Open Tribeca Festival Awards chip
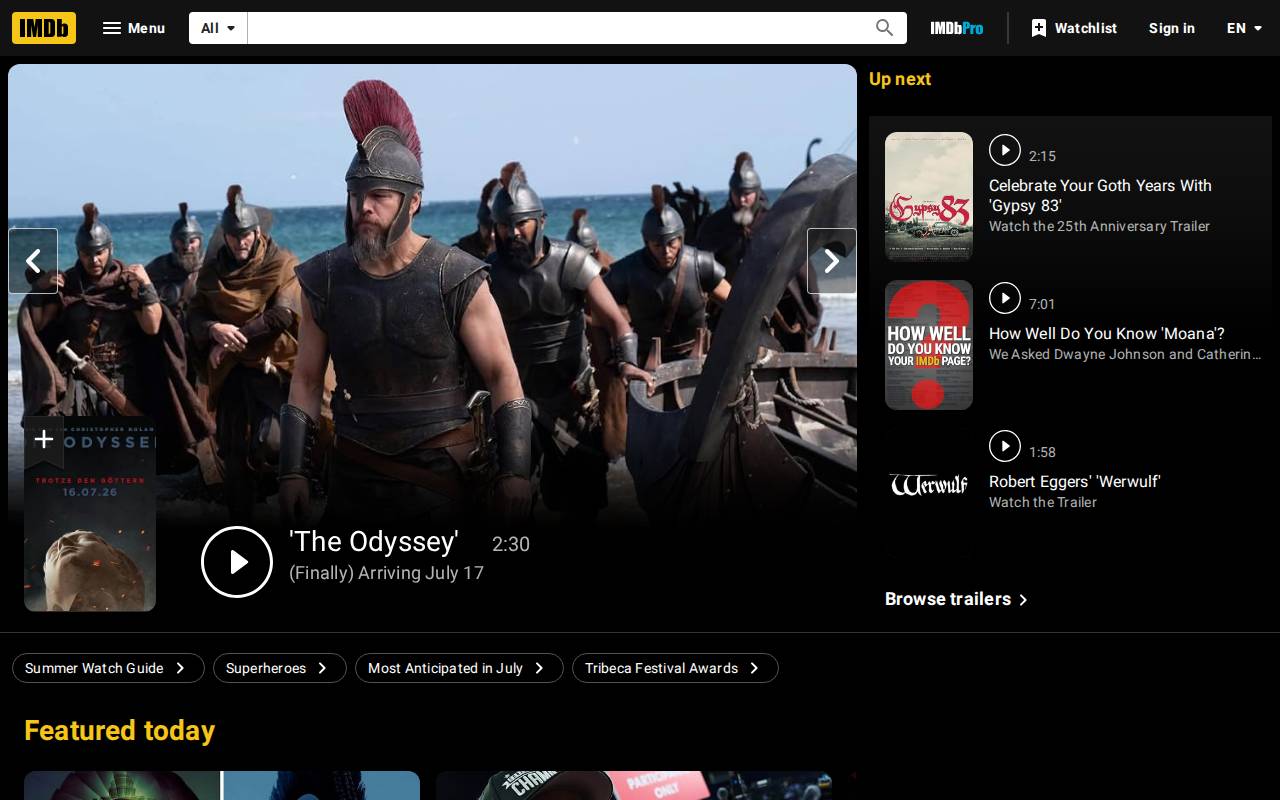This screenshot has height=800, width=1280. pyautogui.click(x=675, y=668)
